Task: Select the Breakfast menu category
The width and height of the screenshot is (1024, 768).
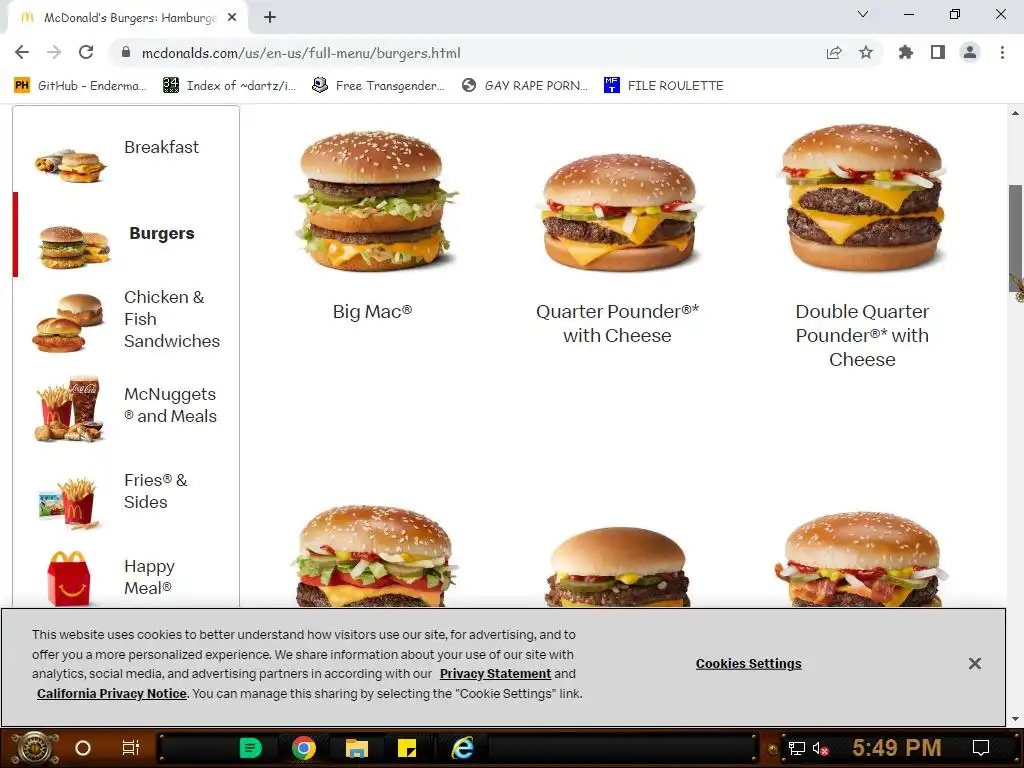Action: pyautogui.click(x=161, y=147)
